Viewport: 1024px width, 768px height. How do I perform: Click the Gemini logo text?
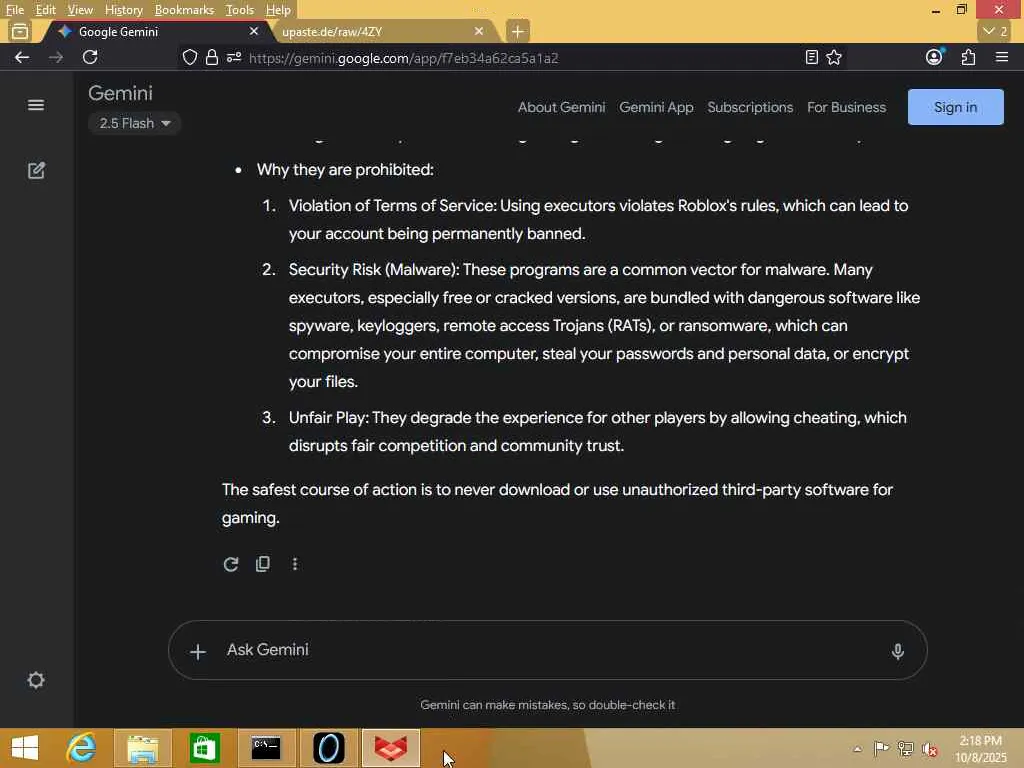click(x=120, y=93)
